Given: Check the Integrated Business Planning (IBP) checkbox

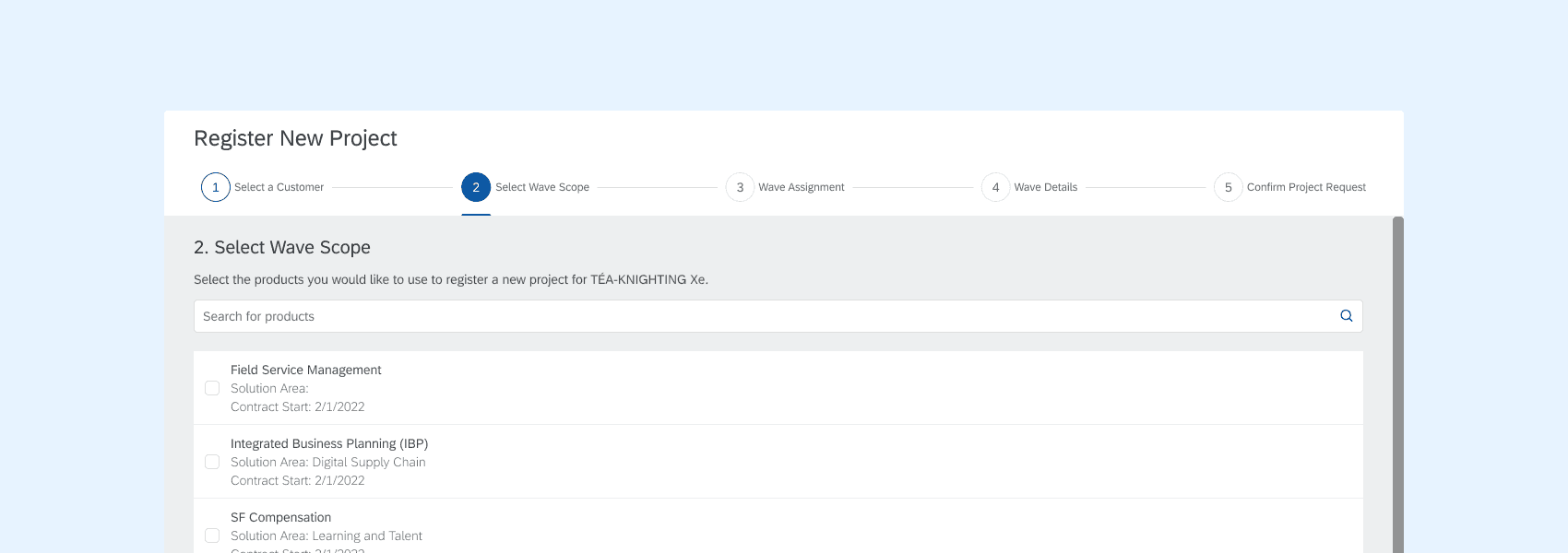Looking at the screenshot, I should [x=212, y=462].
